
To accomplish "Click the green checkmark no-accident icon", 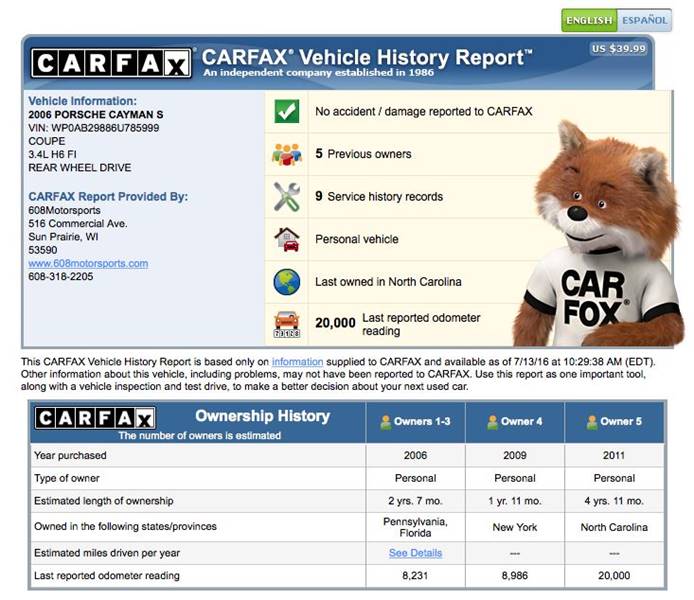I will [x=286, y=111].
